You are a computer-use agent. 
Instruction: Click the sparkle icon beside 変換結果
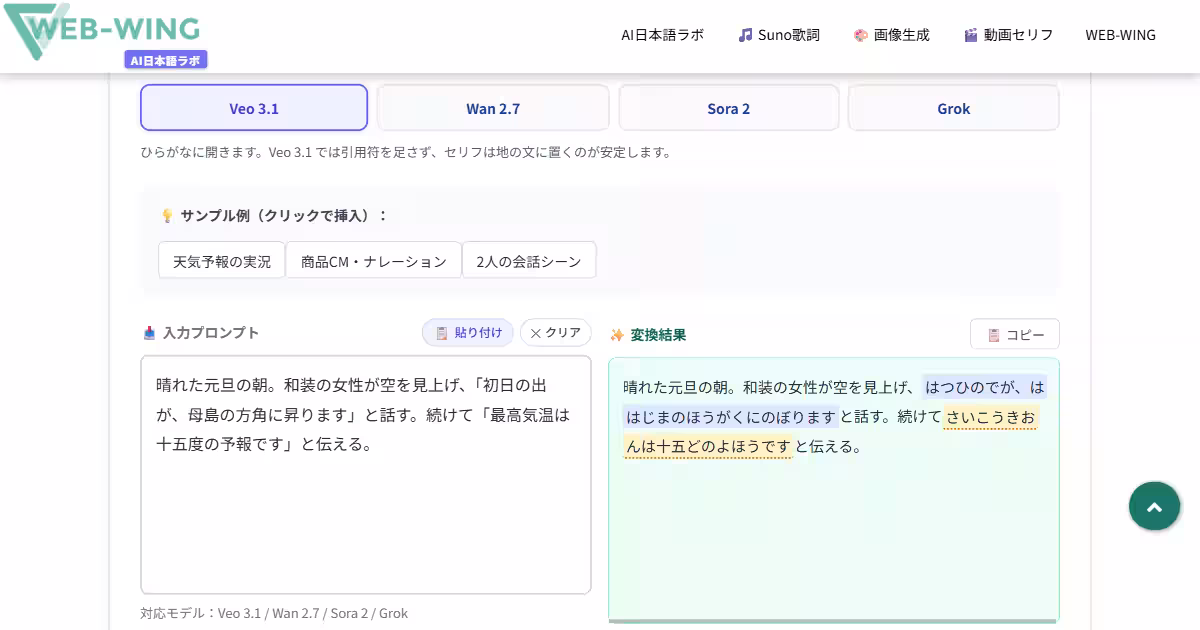tap(617, 335)
